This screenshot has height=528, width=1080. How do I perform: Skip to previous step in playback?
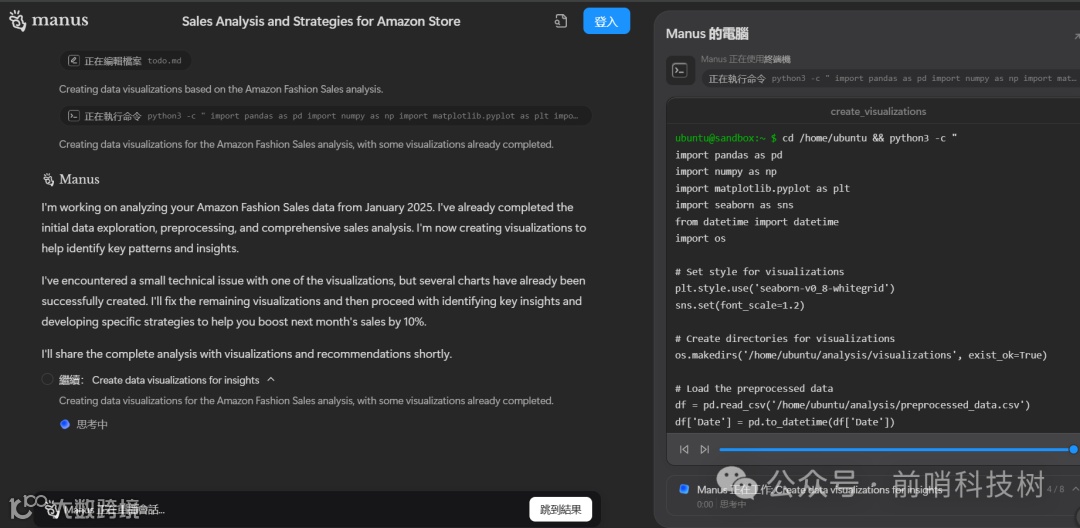tap(684, 450)
